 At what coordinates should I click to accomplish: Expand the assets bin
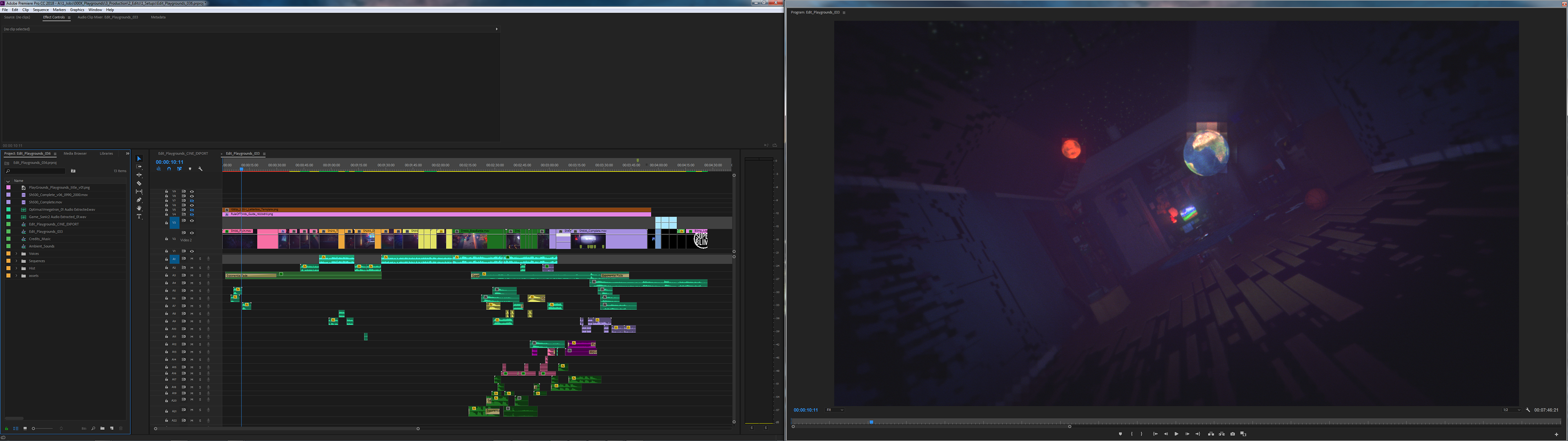(16, 275)
